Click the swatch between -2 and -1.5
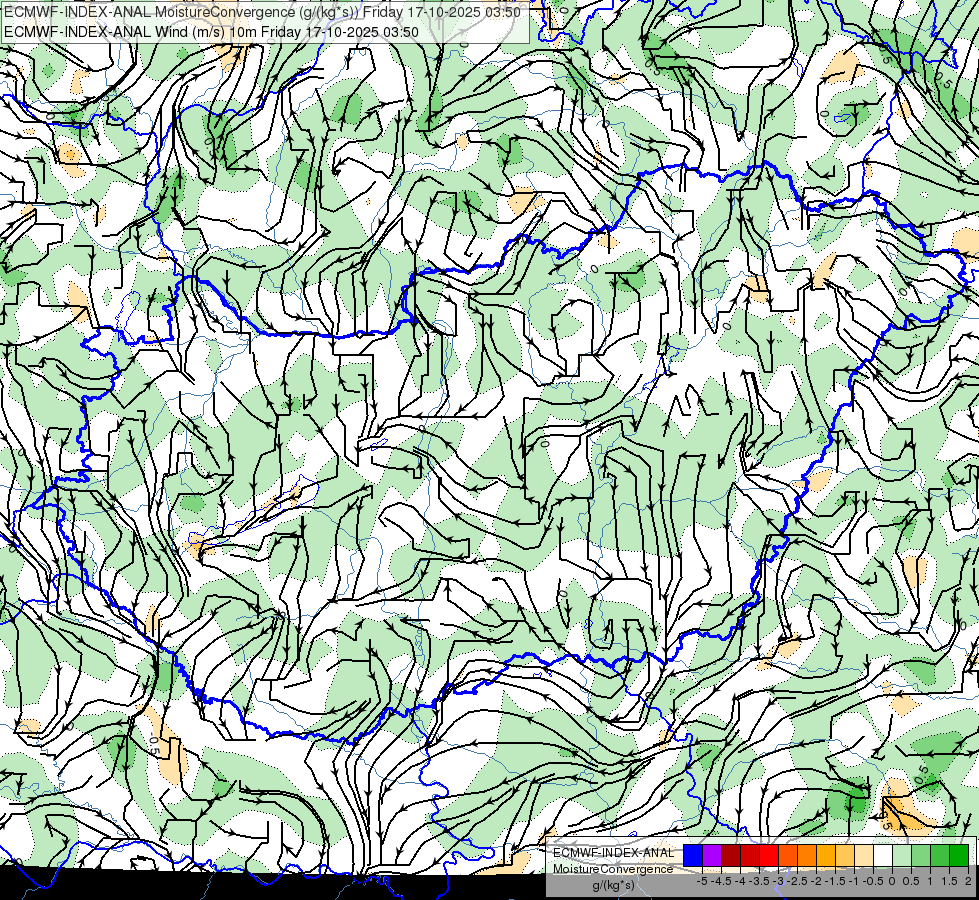This screenshot has width=979, height=900. click(825, 855)
